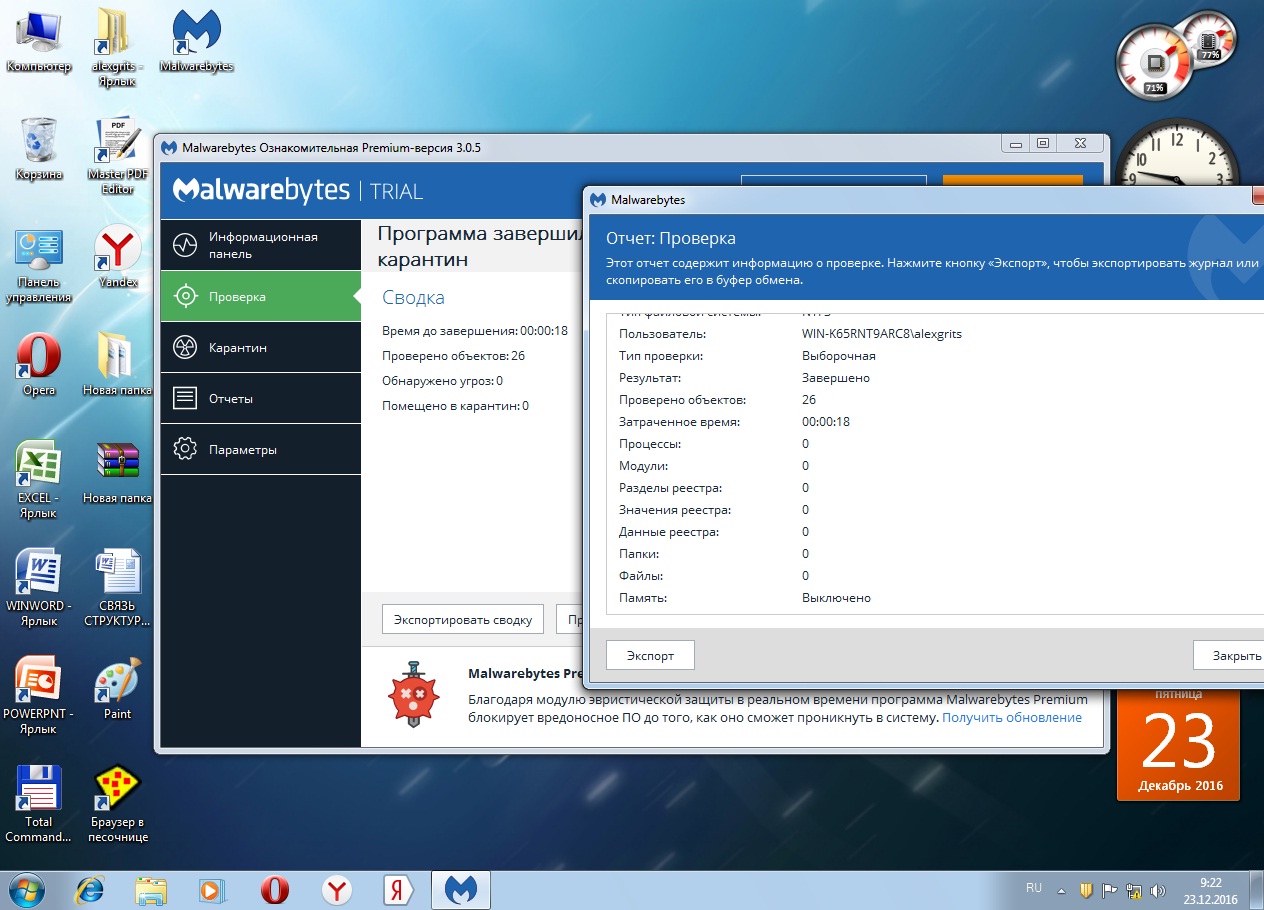The image size is (1264, 910).
Task: Launch the POWERPNT - Ярлык shortcut
Action: (39, 696)
